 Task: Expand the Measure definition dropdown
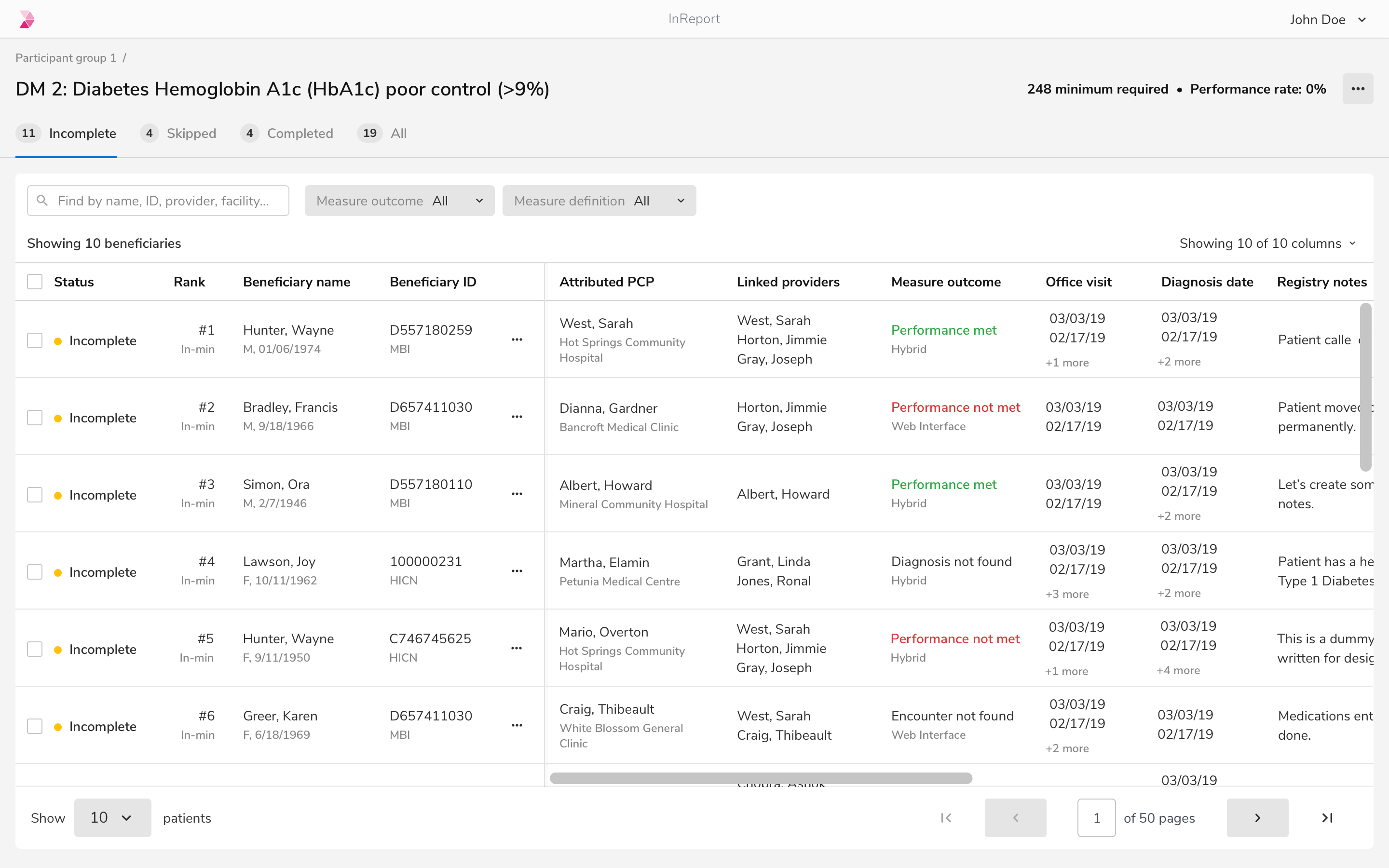pyautogui.click(x=599, y=201)
